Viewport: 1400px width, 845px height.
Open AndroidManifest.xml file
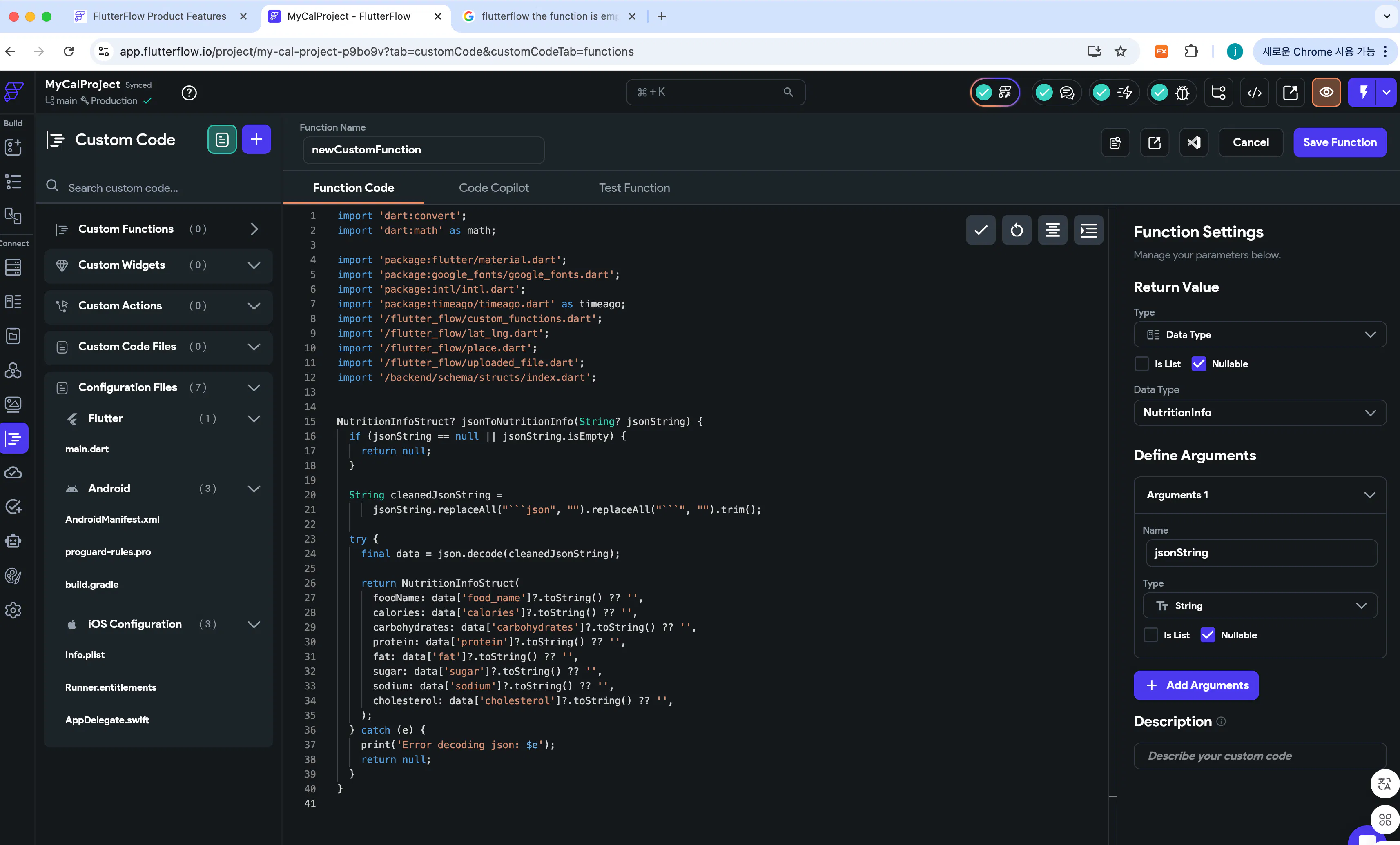pos(112,519)
